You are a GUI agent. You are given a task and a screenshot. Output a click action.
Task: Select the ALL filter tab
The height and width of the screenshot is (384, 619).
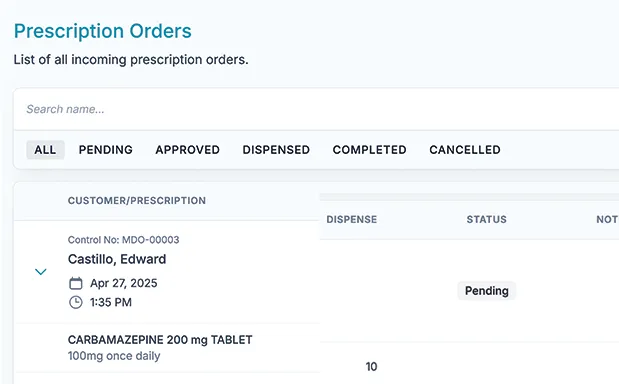(x=45, y=150)
